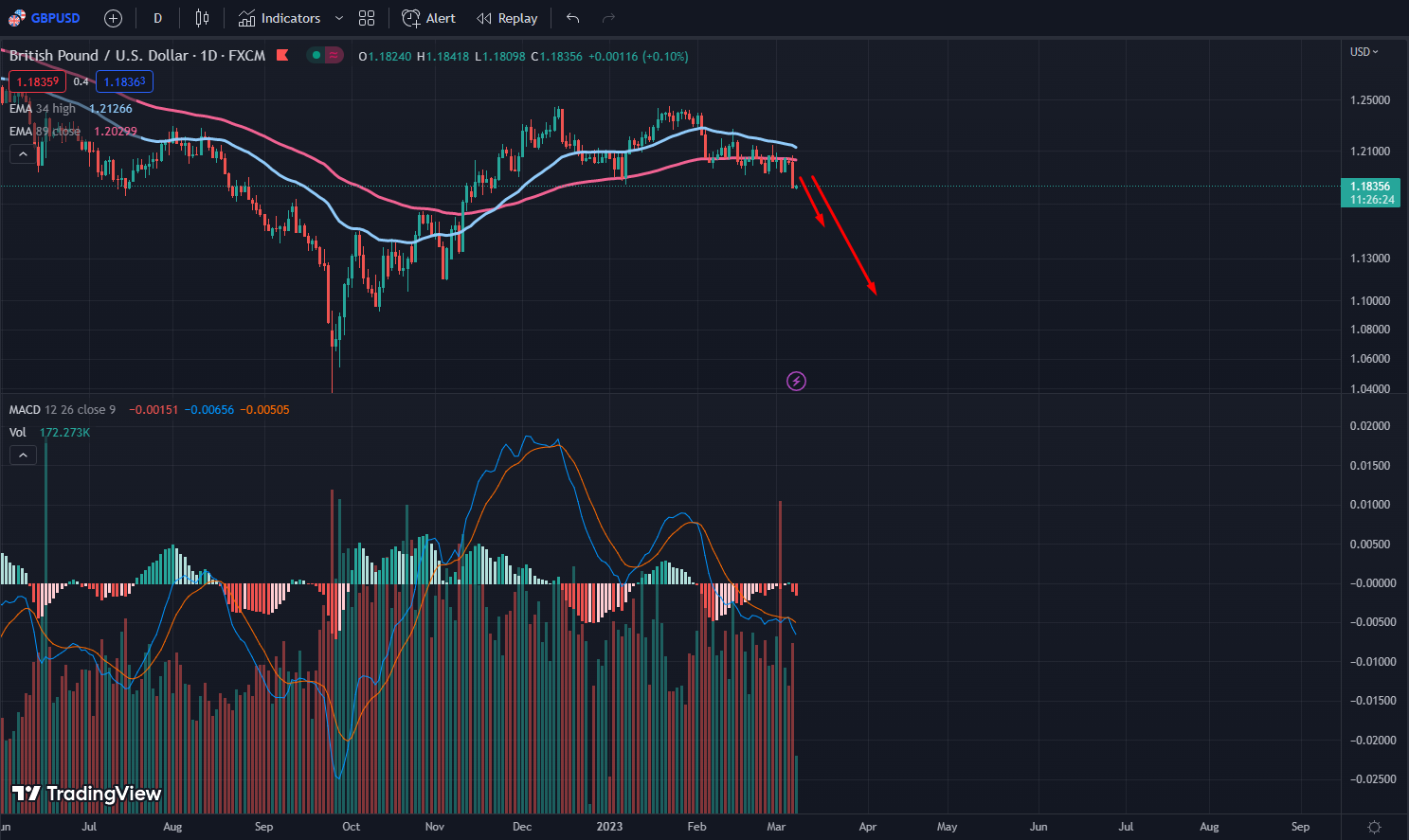This screenshot has height=840, width=1409.
Task: Toggle the market status indicator pill
Action: 324,56
